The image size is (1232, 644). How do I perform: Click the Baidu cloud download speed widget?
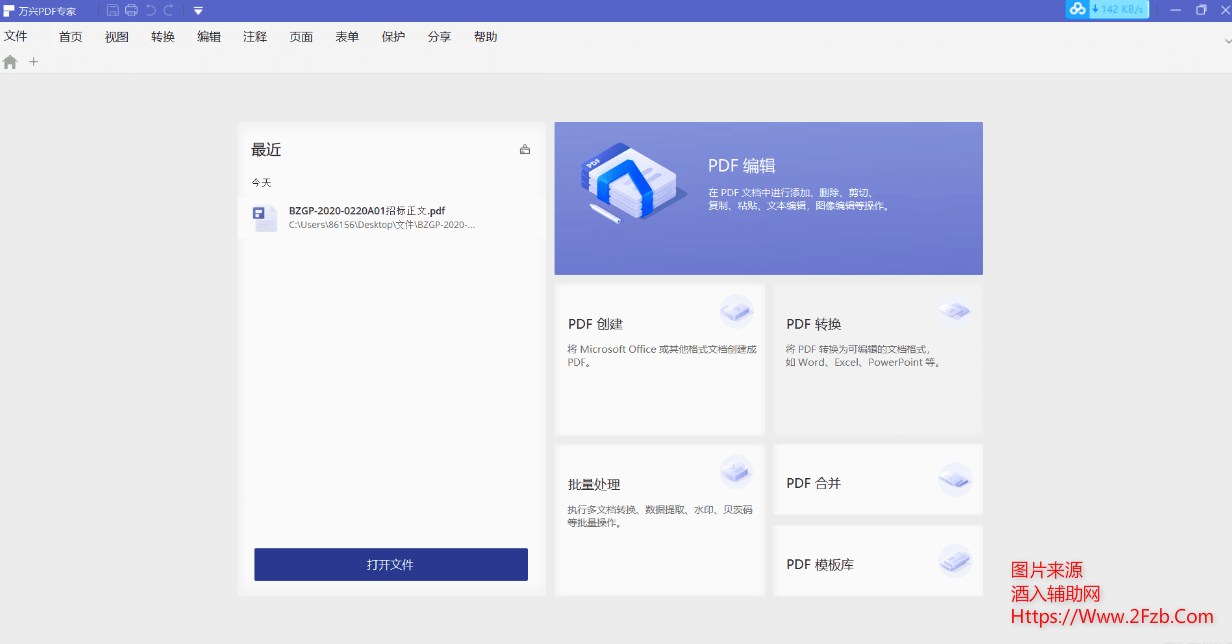click(1106, 9)
